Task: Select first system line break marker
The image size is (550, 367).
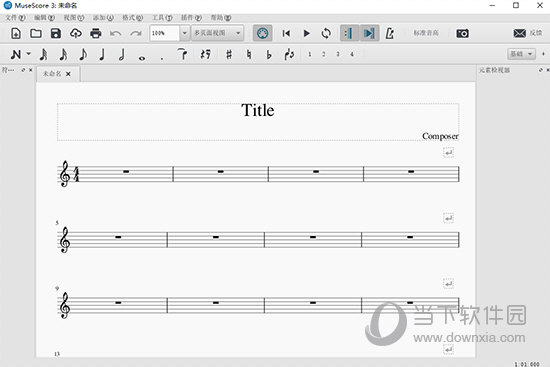Action: 448,152
